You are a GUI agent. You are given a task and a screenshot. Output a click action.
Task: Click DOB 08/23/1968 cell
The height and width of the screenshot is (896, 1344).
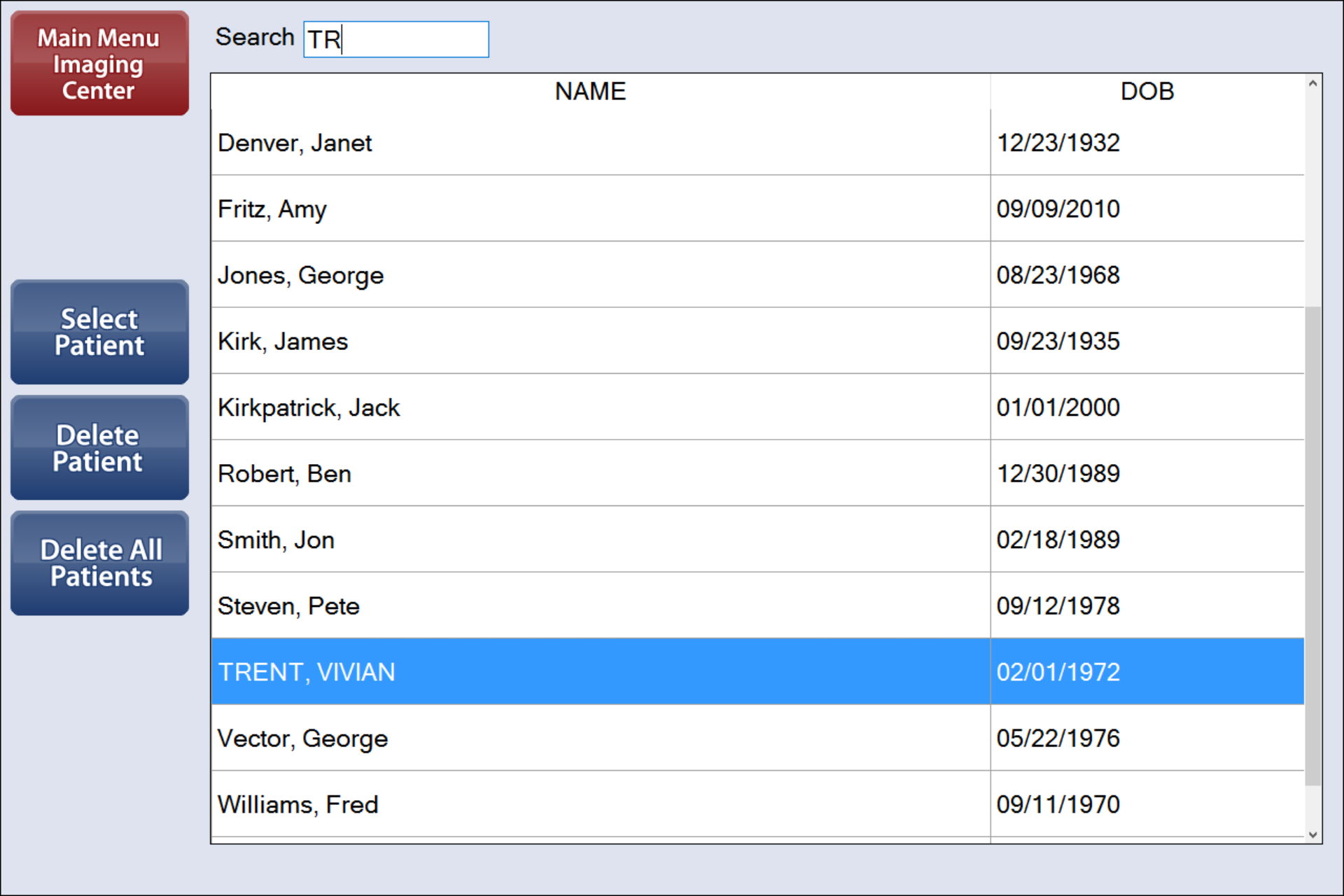tap(1147, 274)
